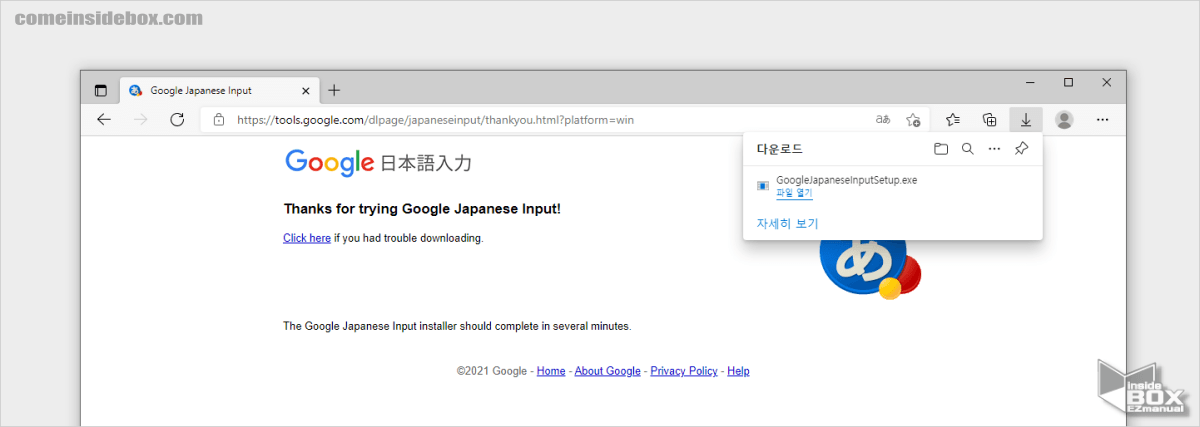Open the Help footer link
The width and height of the screenshot is (1200, 427).
pos(738,371)
